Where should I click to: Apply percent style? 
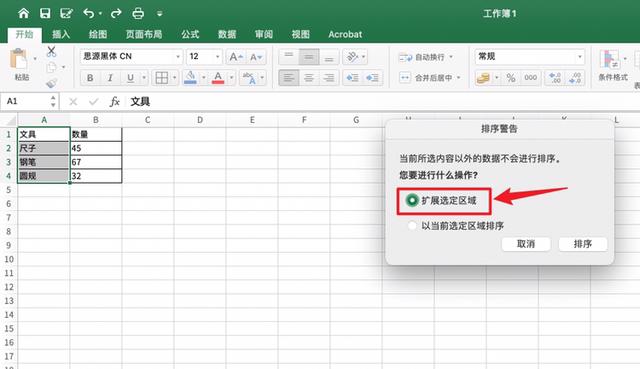coord(511,78)
